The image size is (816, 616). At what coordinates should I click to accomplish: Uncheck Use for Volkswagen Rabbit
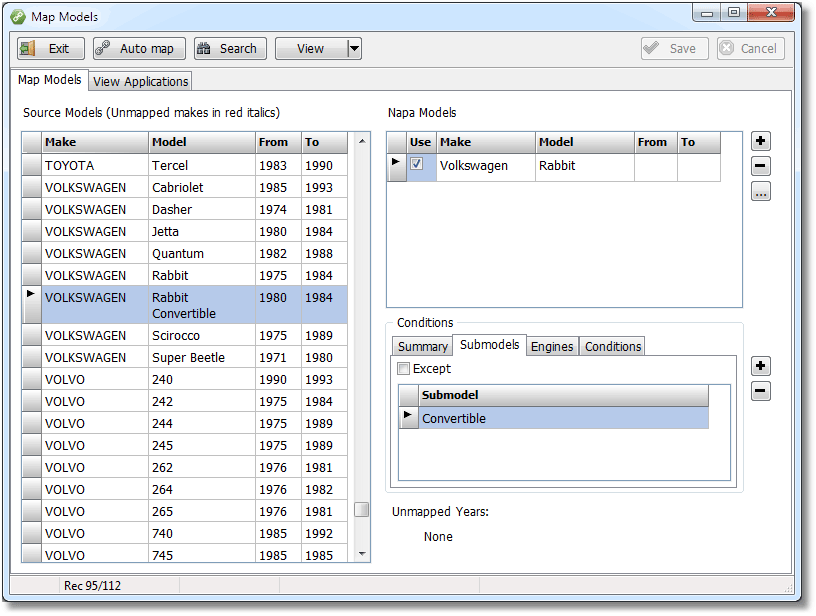pyautogui.click(x=417, y=164)
